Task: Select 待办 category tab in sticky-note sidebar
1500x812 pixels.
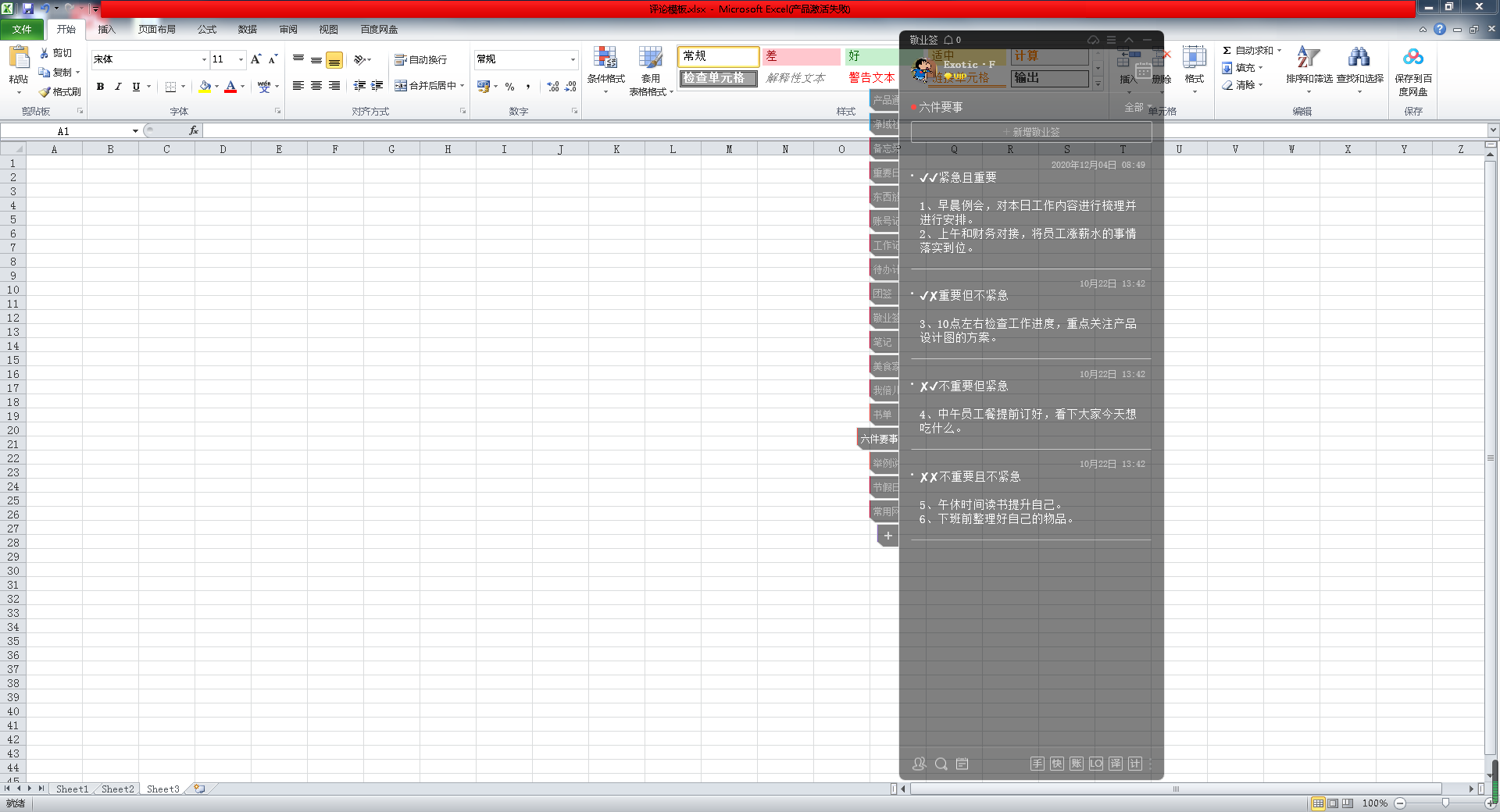Action: (886, 269)
